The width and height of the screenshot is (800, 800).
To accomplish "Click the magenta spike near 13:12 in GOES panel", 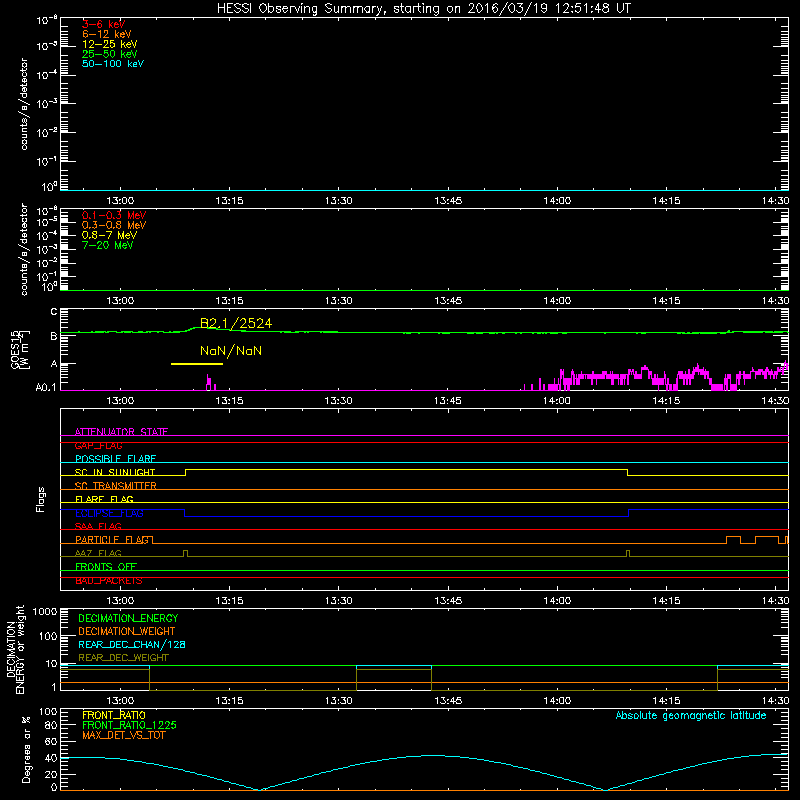I will [x=210, y=383].
